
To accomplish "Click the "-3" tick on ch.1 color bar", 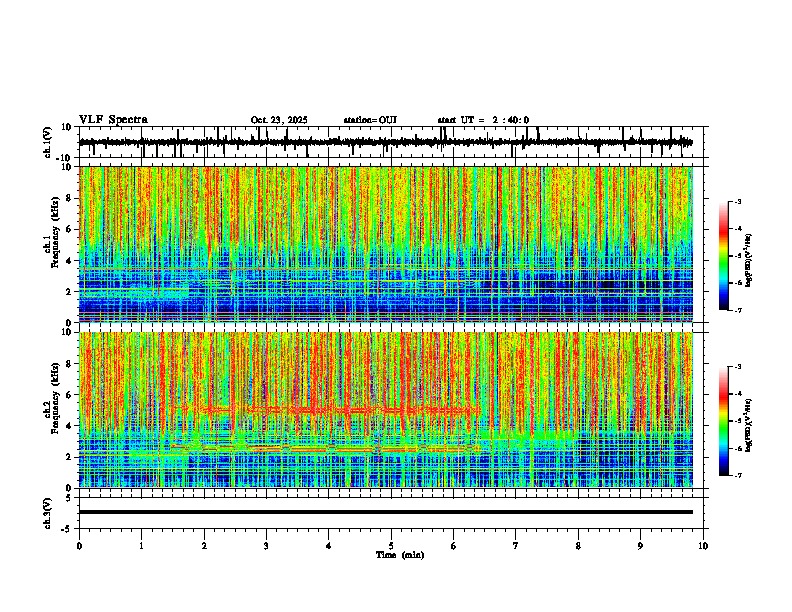I will pos(737,201).
